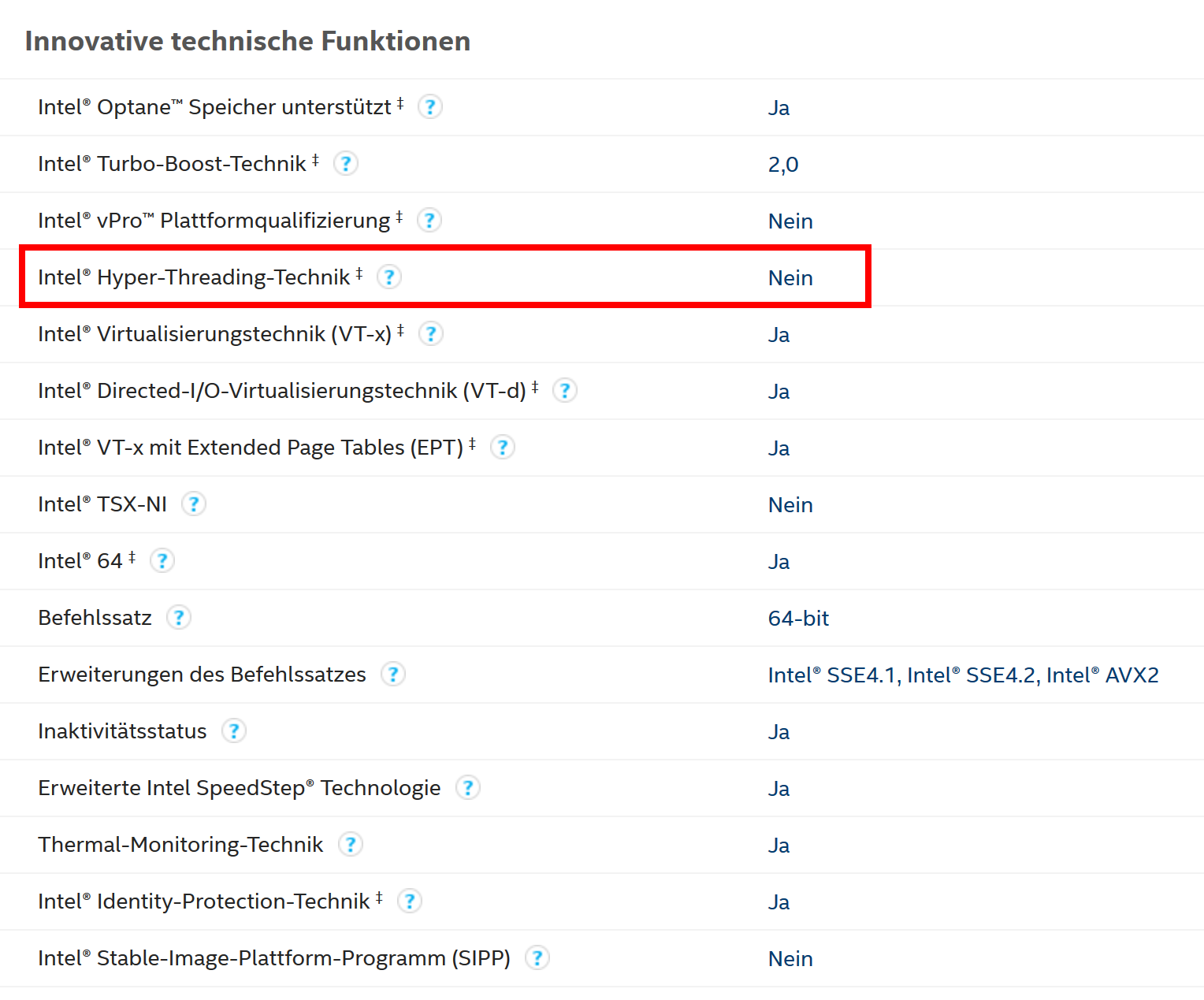Click 'Erweiterungen des Befehlssatzes' label
The height and width of the screenshot is (1000, 1204).
(202, 675)
